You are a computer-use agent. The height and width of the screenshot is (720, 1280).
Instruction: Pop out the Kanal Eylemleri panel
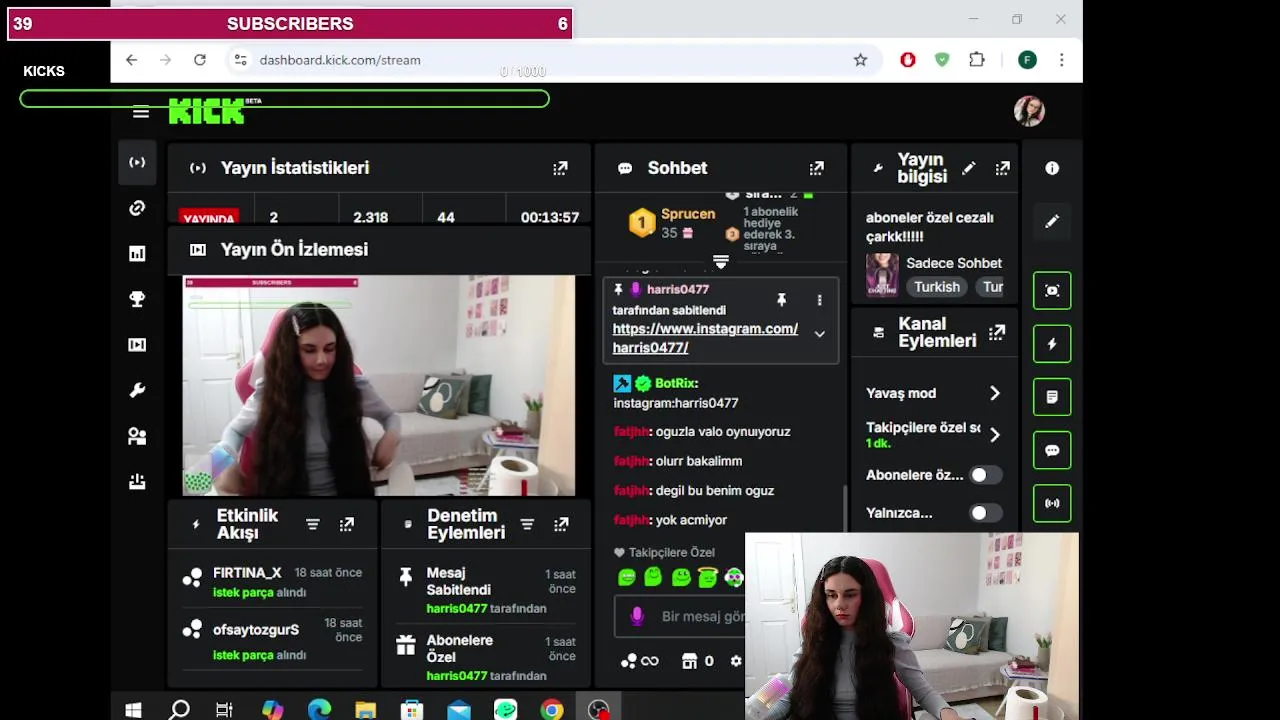pos(997,333)
